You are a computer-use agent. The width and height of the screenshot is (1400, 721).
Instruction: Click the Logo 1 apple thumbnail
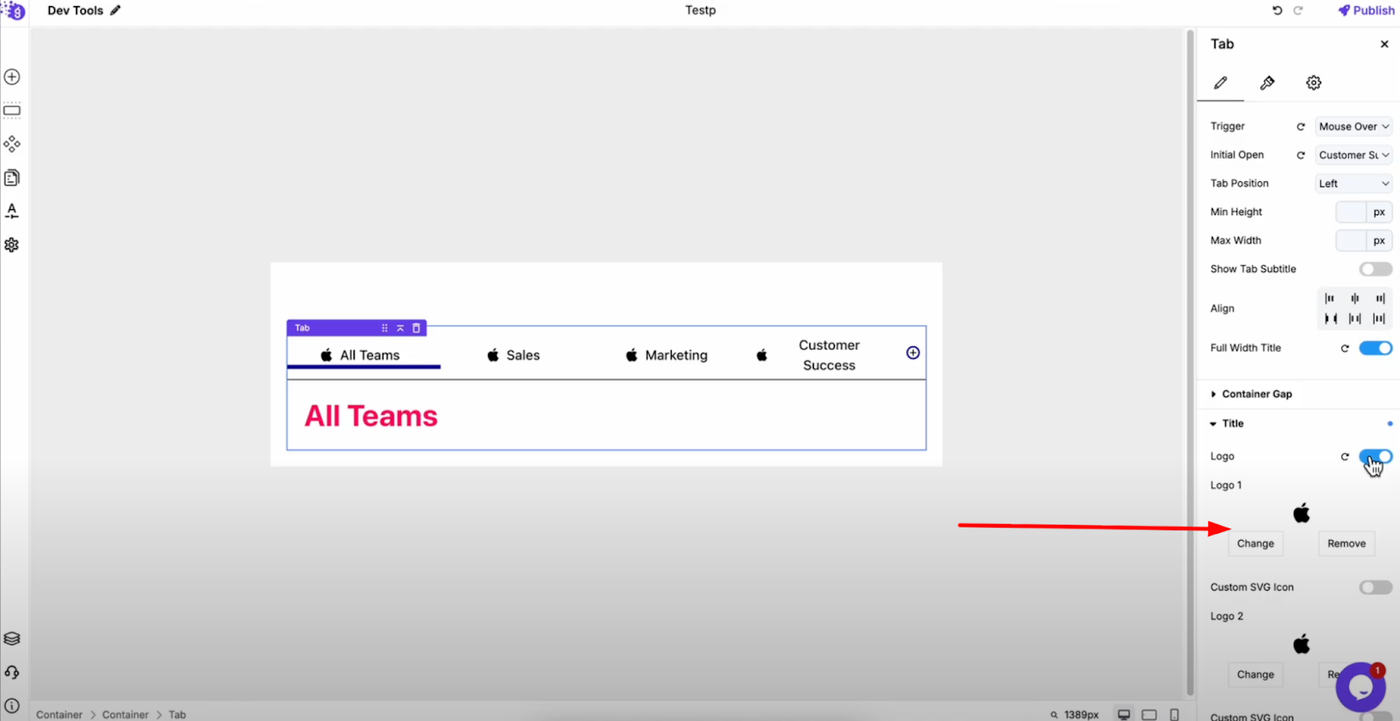tap(1301, 514)
